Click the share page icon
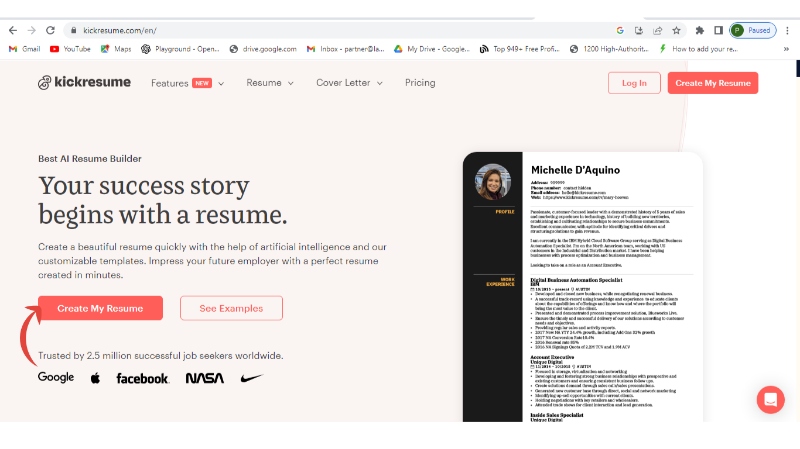Image resolution: width=800 pixels, height=449 pixels. [658, 31]
